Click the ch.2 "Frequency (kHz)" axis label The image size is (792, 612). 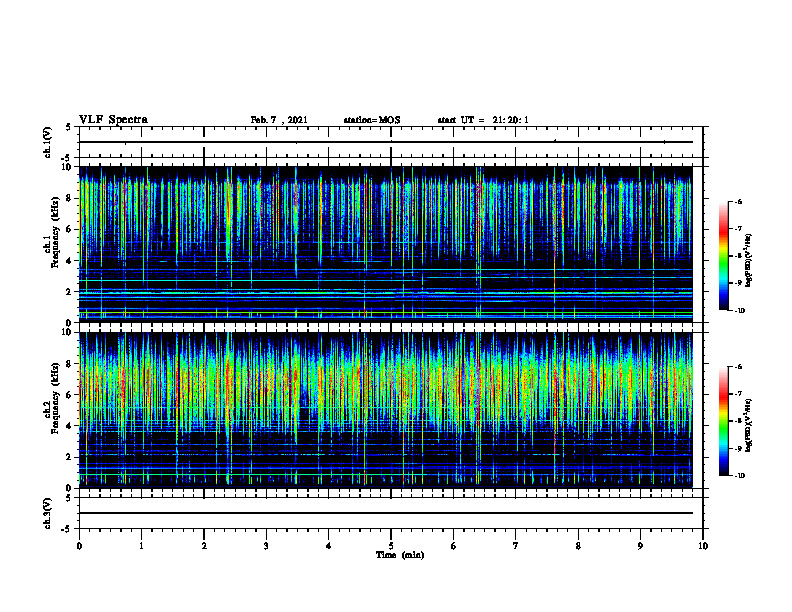click(x=55, y=398)
